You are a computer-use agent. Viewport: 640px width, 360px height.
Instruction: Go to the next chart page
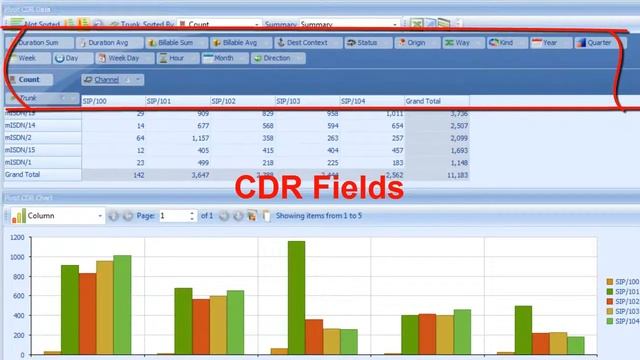coord(223,216)
